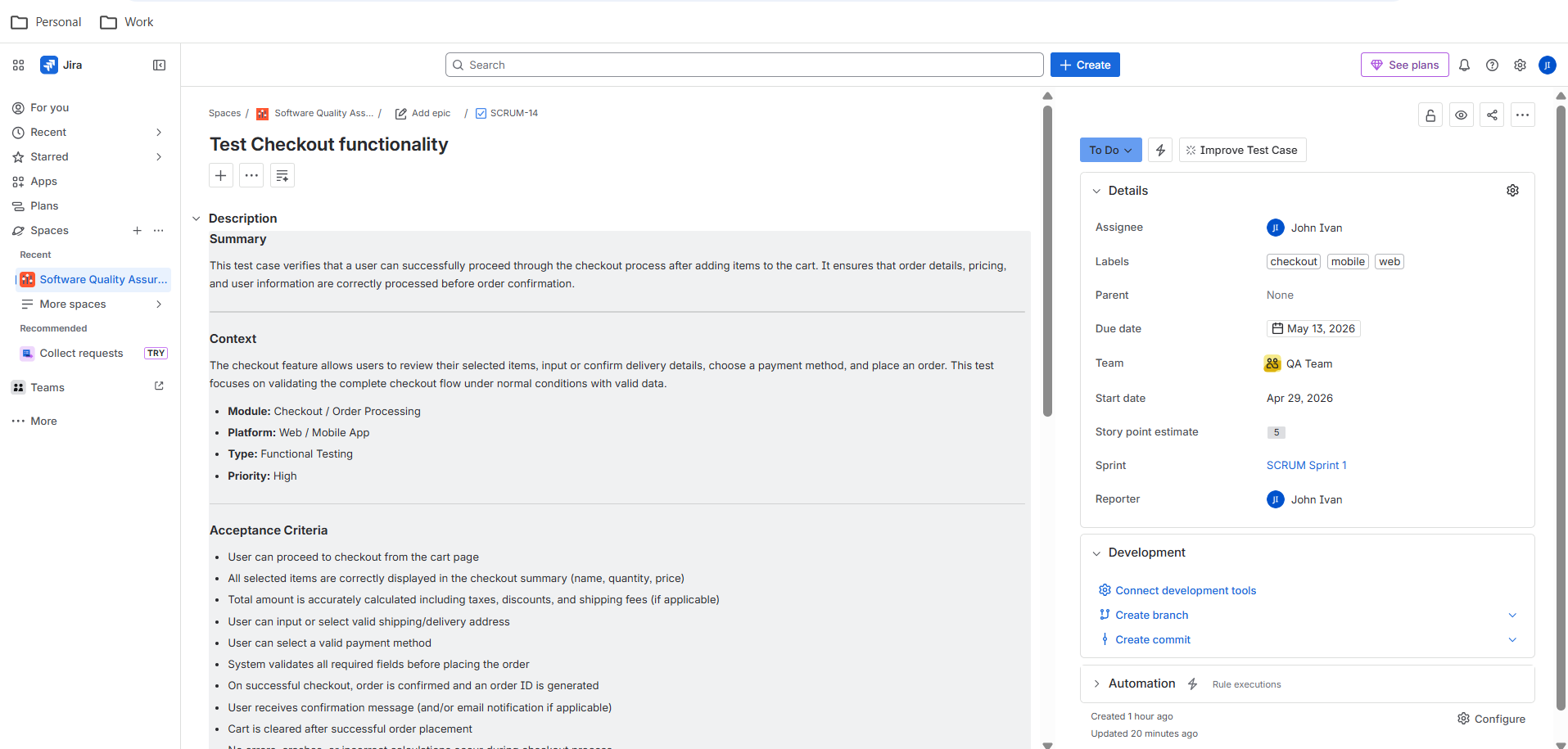Collapse the Details panel
The height and width of the screenshot is (749, 1568).
(x=1096, y=191)
